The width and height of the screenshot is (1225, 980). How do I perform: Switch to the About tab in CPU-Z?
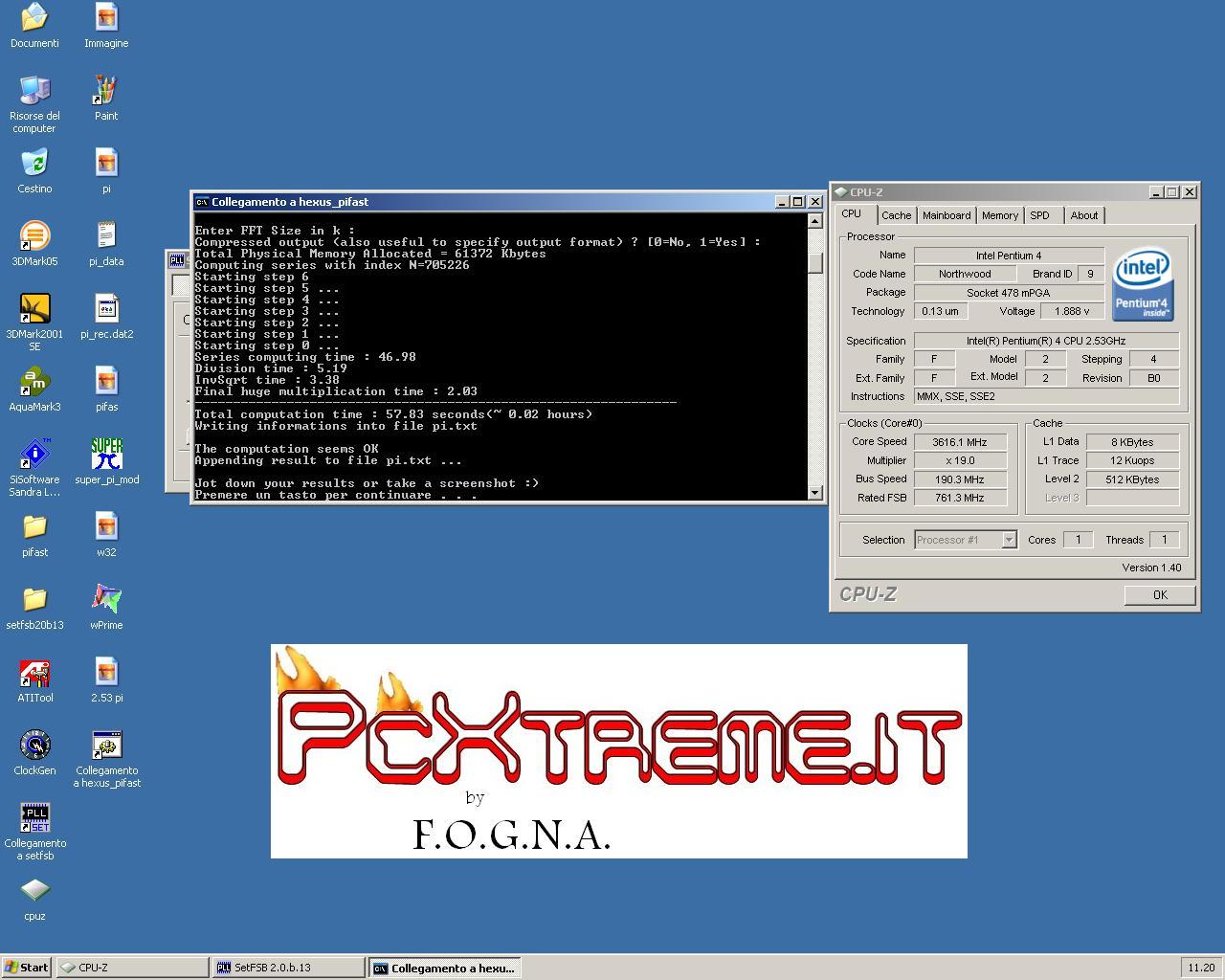tap(1084, 215)
